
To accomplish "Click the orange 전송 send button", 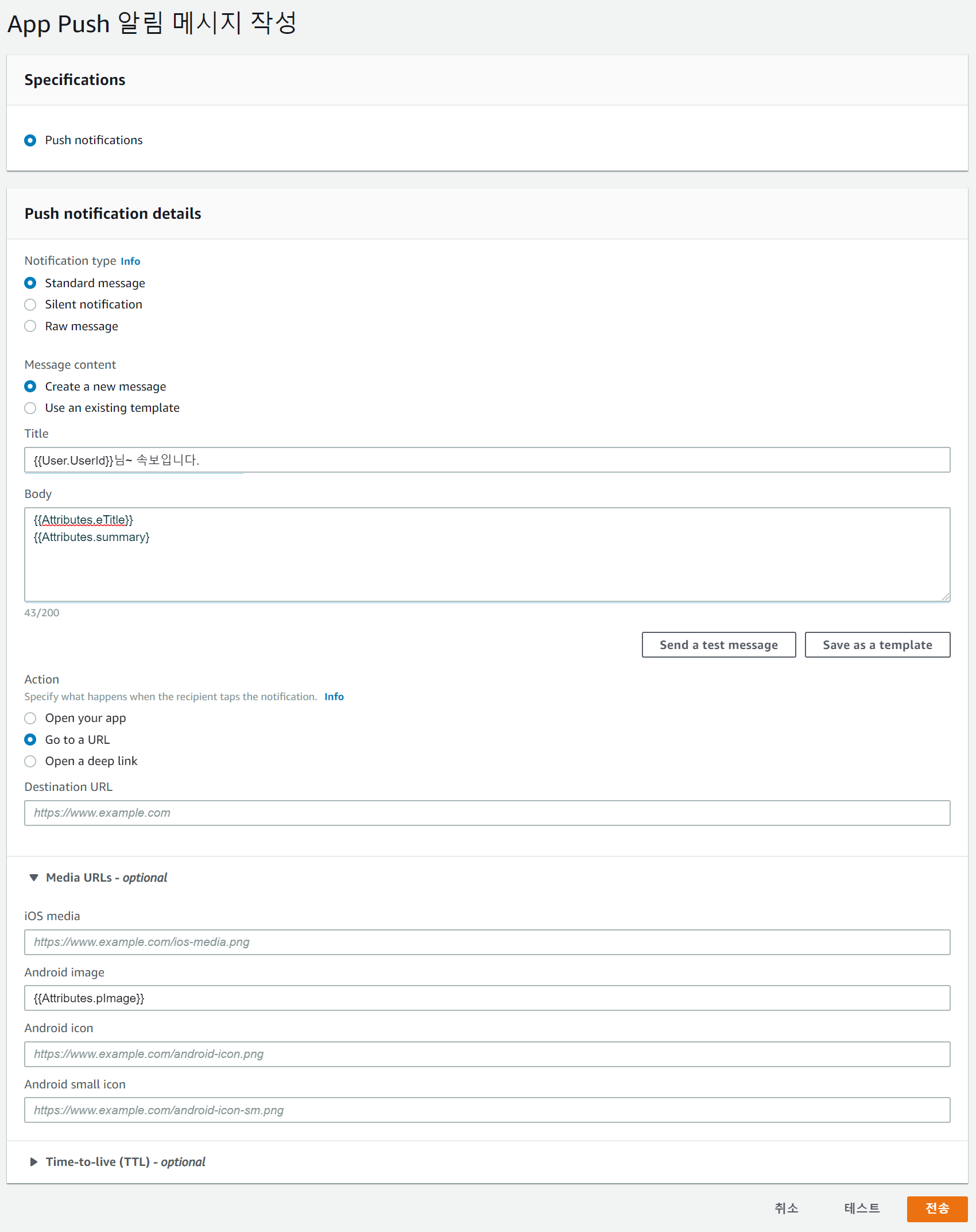I will tap(937, 1208).
